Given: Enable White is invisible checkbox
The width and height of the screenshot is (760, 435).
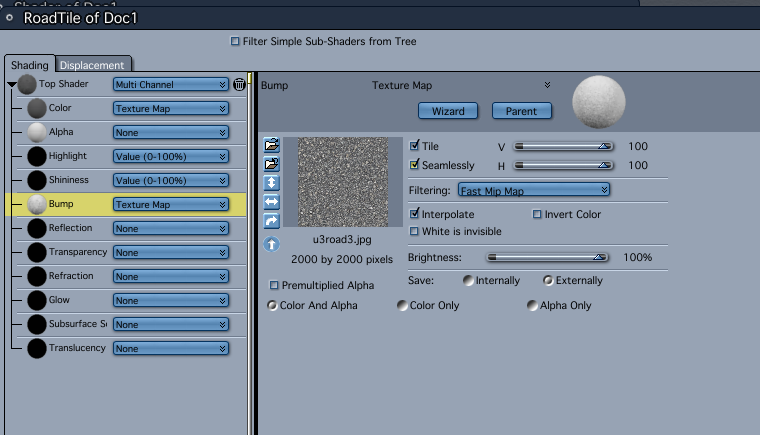Looking at the screenshot, I should 414,231.
